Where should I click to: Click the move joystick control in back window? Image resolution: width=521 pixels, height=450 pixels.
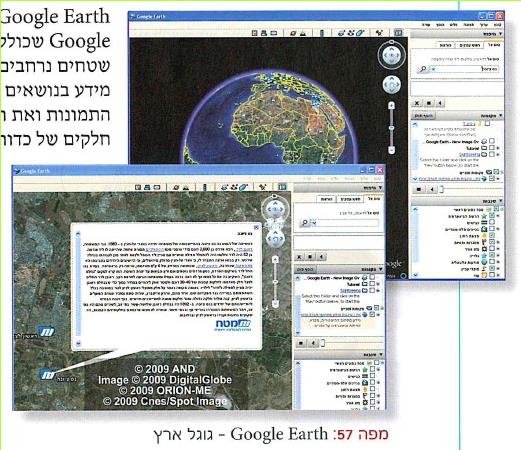tap(392, 85)
